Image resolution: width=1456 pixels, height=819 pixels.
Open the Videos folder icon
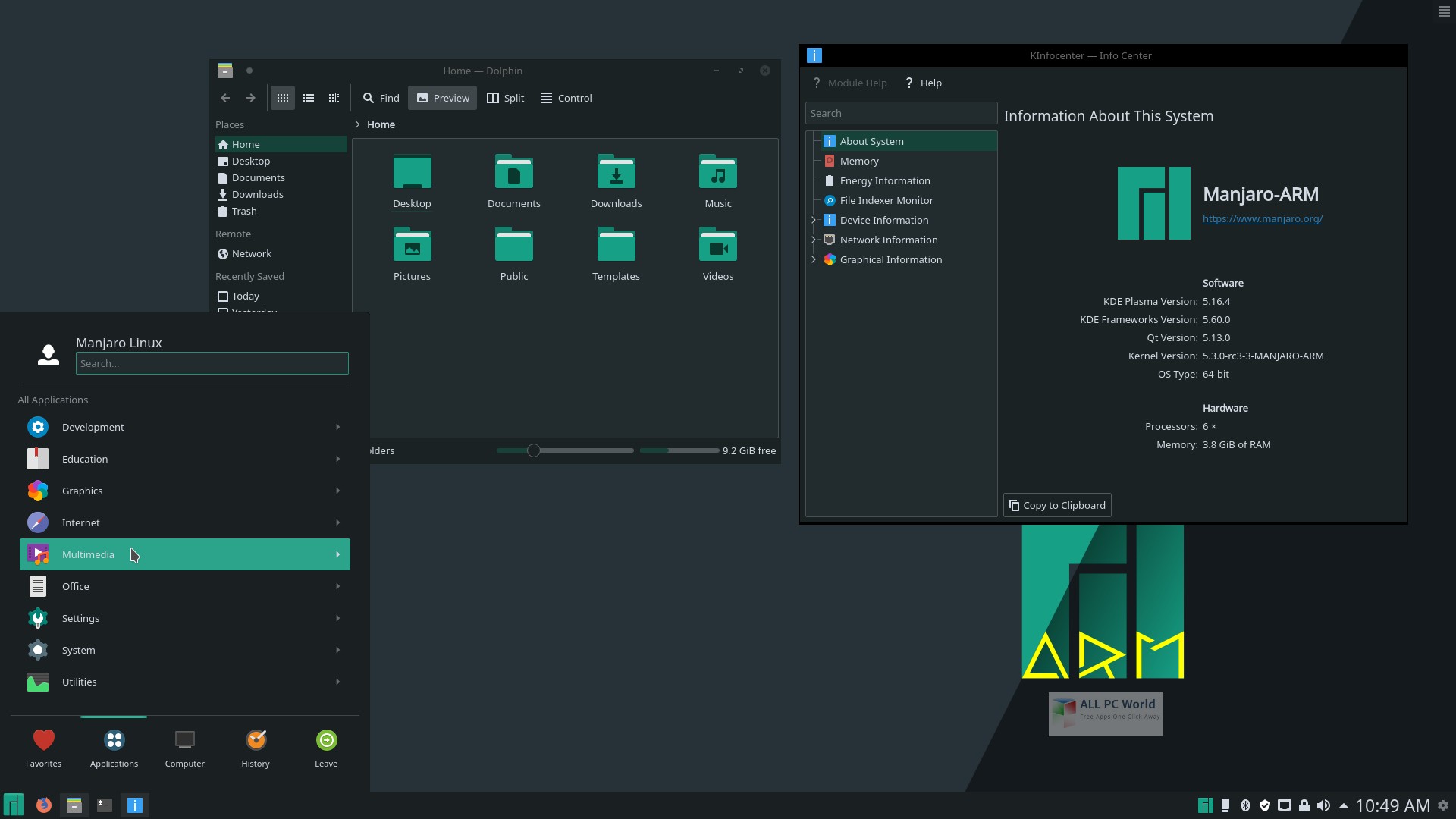717,255
